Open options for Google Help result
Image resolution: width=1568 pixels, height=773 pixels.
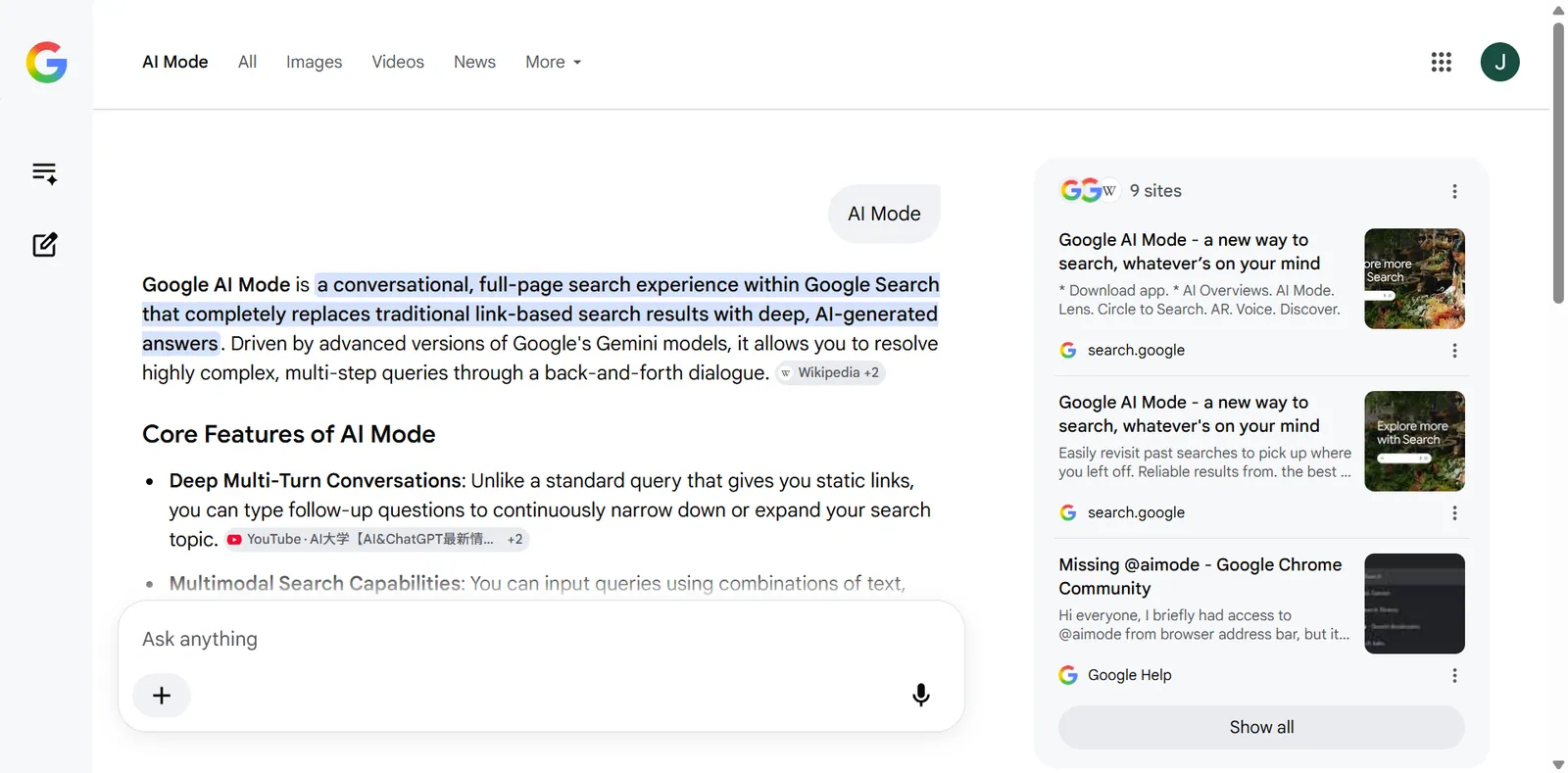click(x=1454, y=675)
